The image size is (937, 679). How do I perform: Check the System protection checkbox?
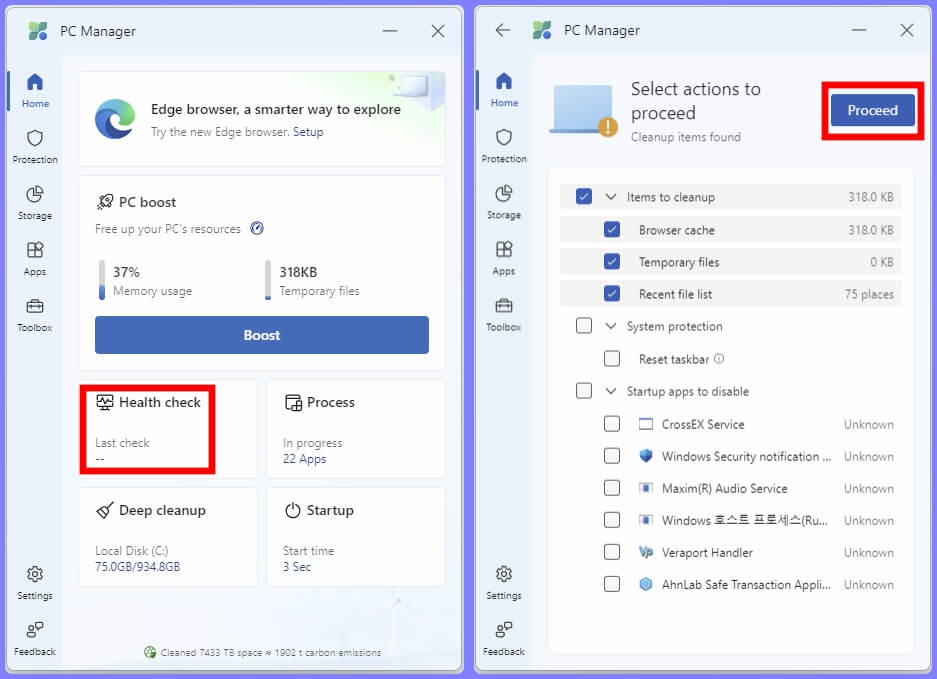[x=584, y=326]
